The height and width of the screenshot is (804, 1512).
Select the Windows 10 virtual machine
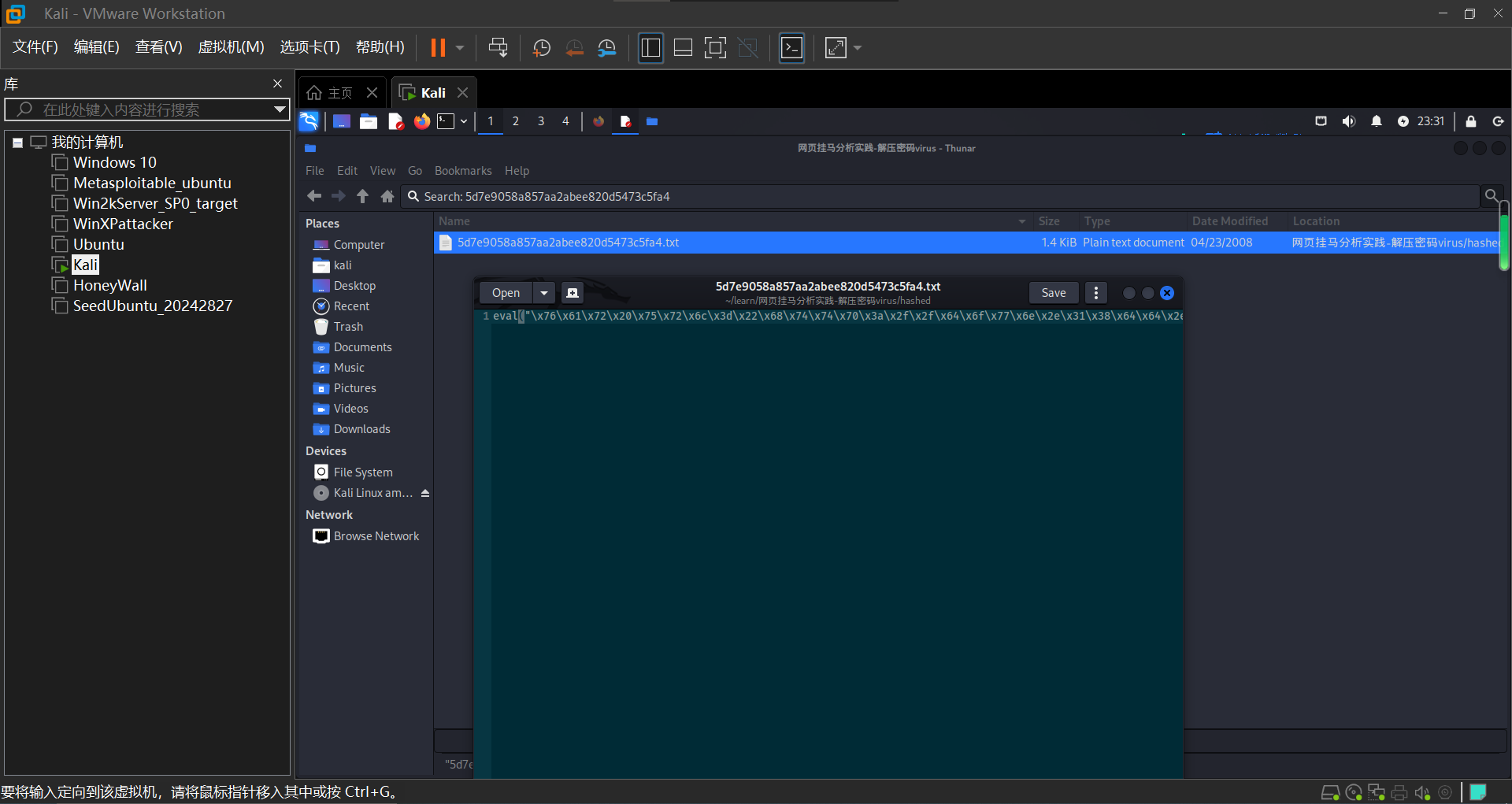pos(115,162)
